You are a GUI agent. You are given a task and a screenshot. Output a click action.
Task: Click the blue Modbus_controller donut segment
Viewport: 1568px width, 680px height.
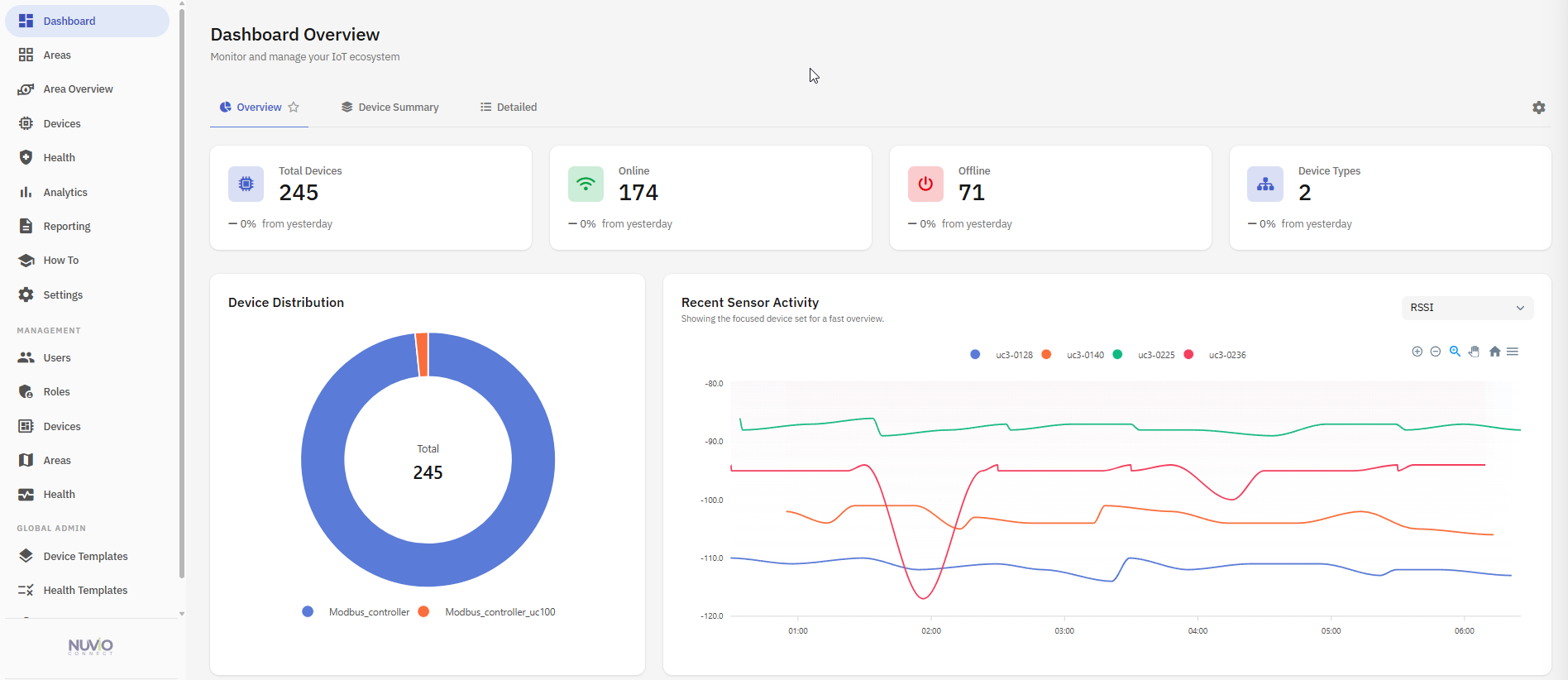coord(428,566)
